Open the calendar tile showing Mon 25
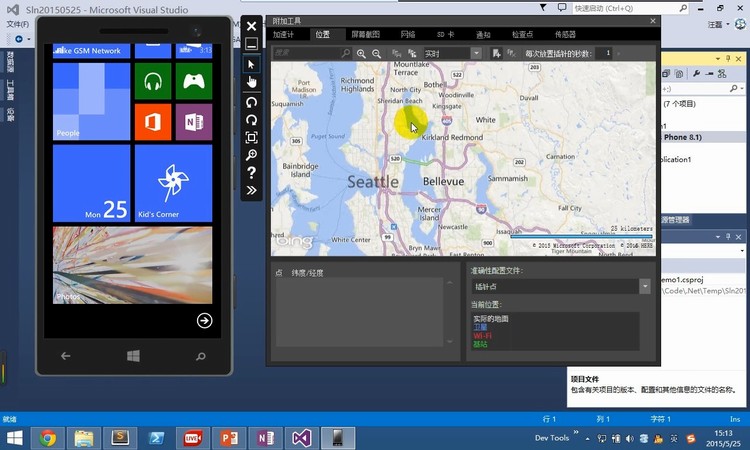The width and height of the screenshot is (750, 450). pos(91,184)
